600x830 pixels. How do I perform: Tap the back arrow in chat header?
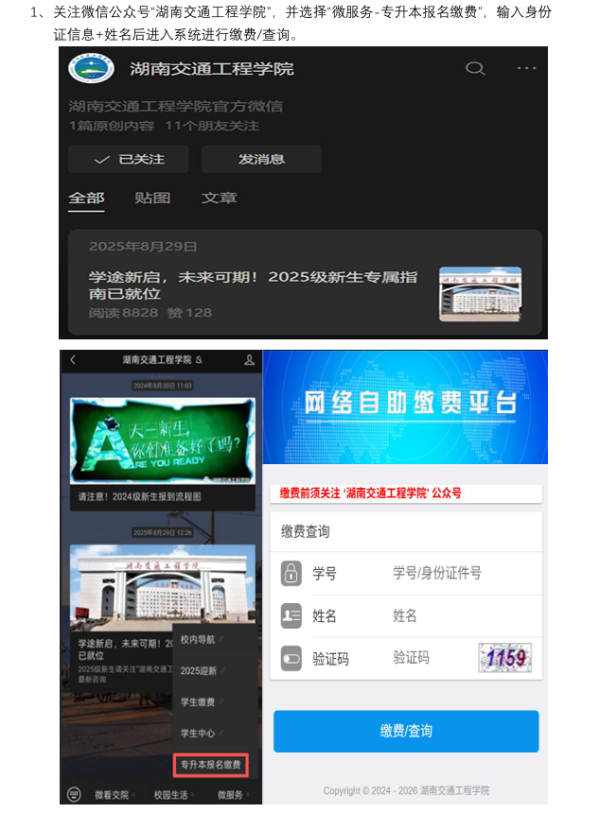[x=73, y=359]
